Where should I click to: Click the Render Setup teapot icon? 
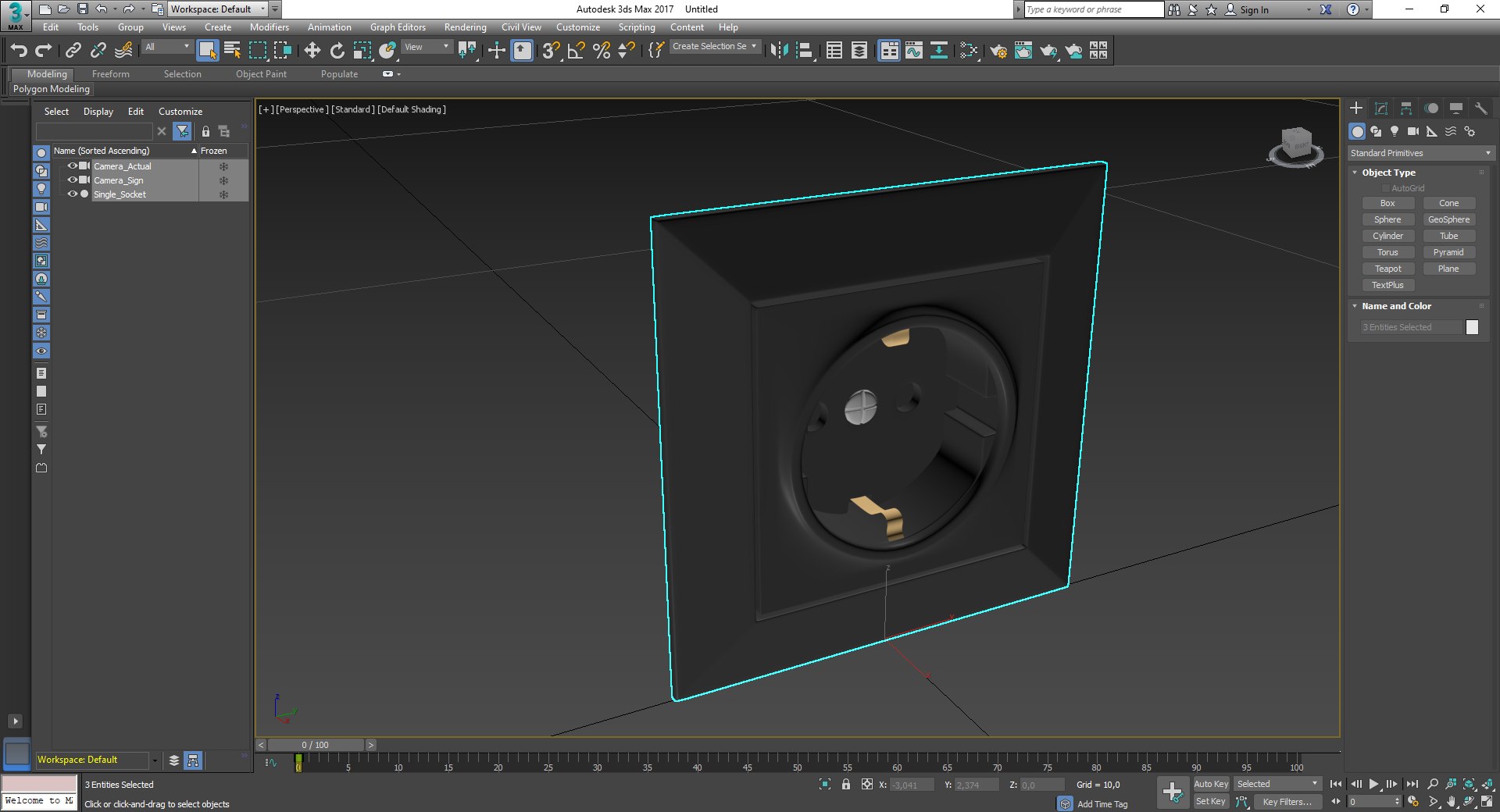tap(998, 51)
